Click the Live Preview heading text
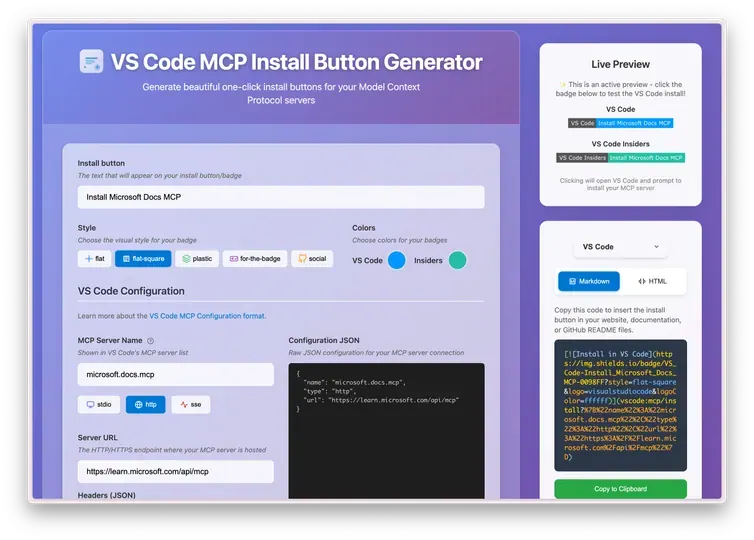 [x=620, y=64]
